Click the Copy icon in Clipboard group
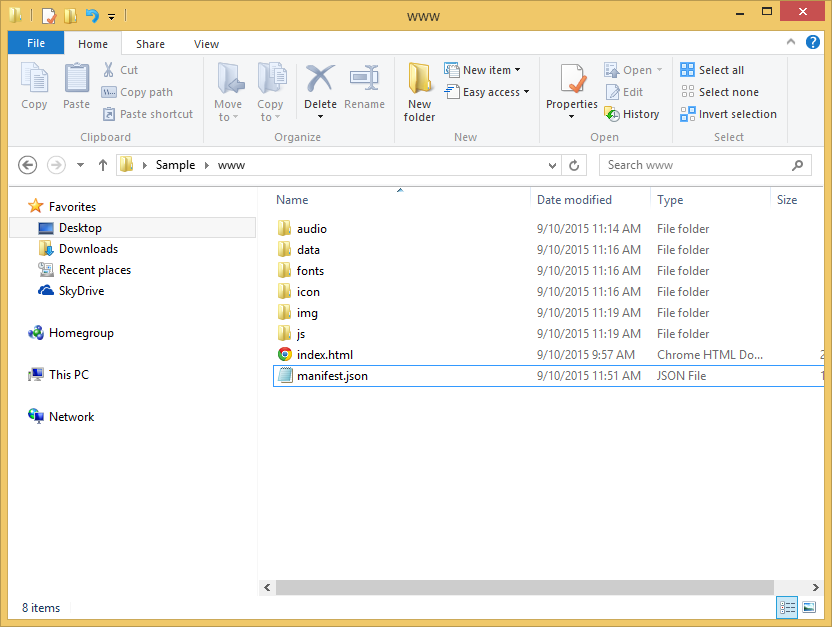Image resolution: width=832 pixels, height=627 pixels. (x=34, y=78)
